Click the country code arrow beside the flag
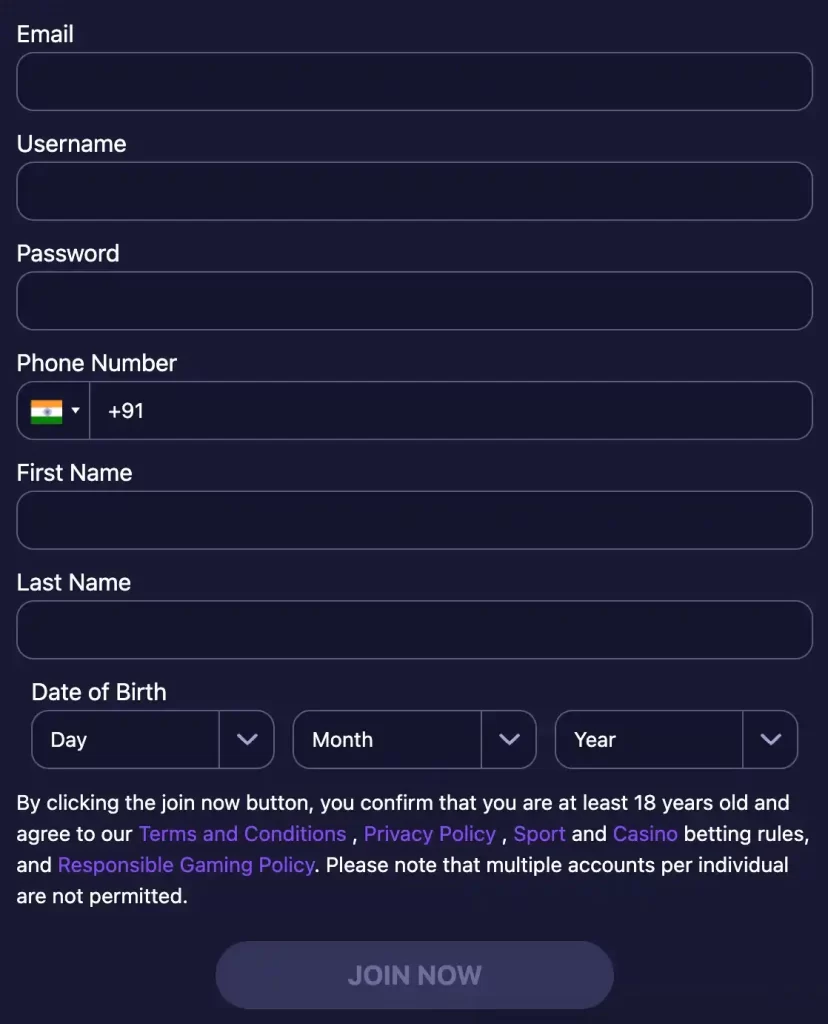The height and width of the screenshot is (1024, 828). 75,411
